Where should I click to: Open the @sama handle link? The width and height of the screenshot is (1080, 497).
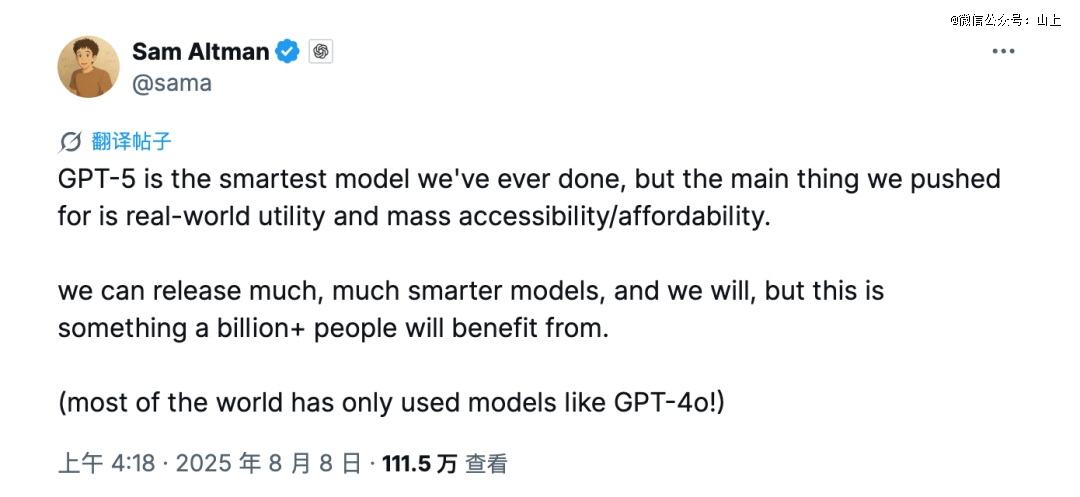(172, 83)
